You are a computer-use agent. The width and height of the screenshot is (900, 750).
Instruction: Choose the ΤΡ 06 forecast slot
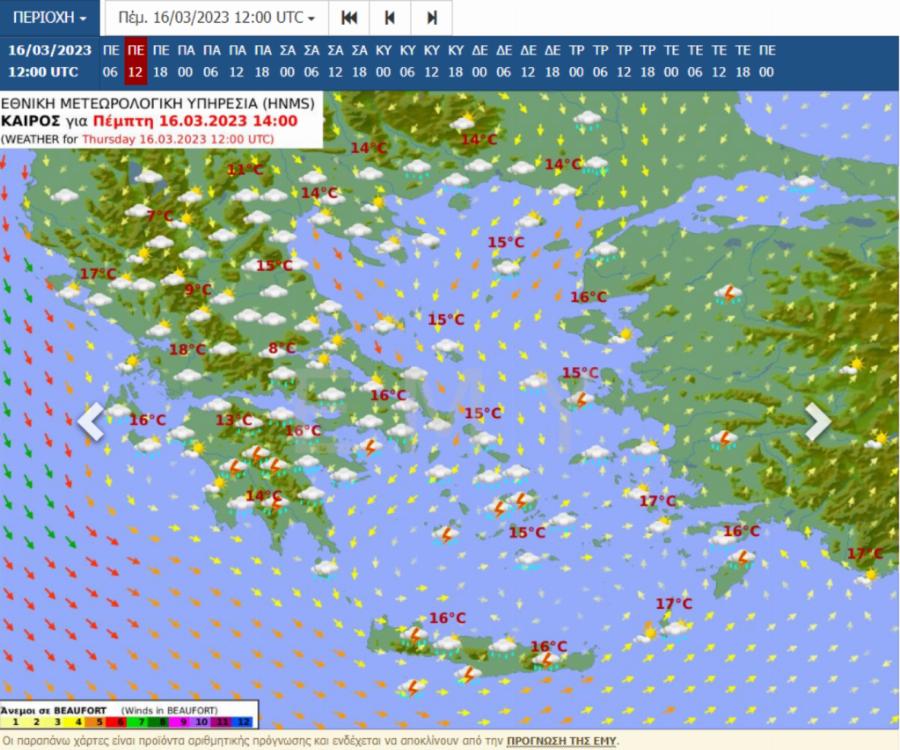[x=601, y=61]
